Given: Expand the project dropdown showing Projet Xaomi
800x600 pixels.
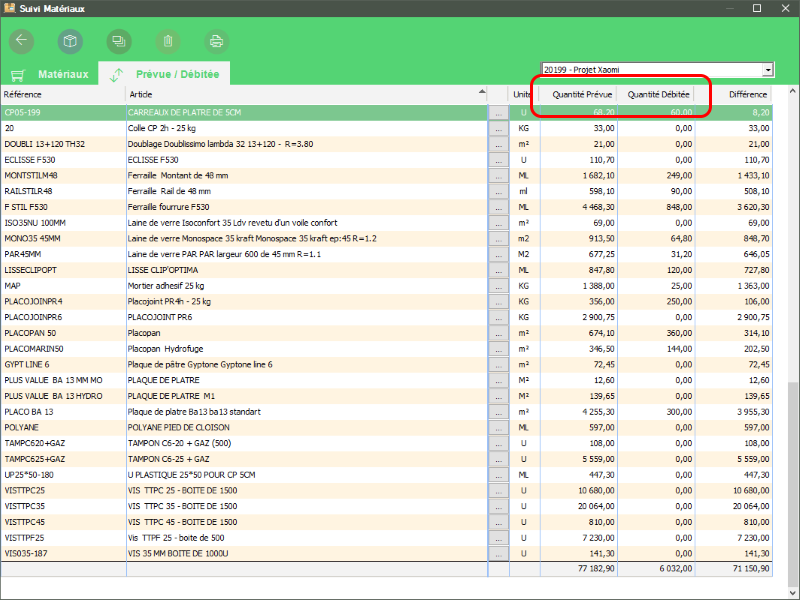Looking at the screenshot, I should (x=768, y=70).
